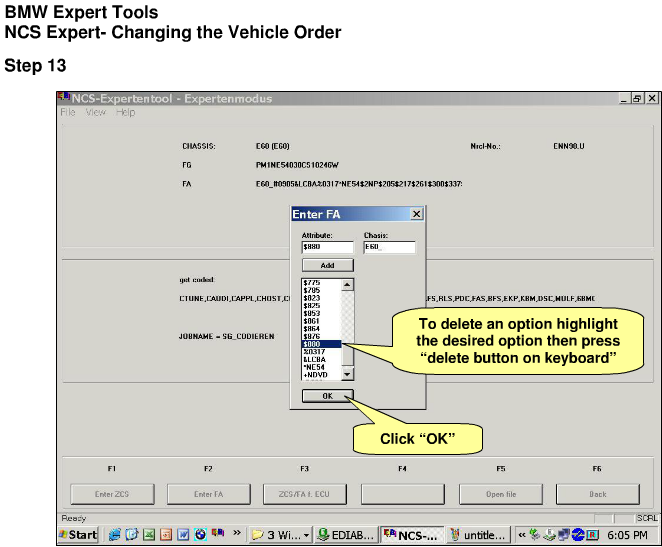This screenshot has height=547, width=662.
Task: Click JOBNAME = SG_CODIEREN text
Action: [x=227, y=336]
